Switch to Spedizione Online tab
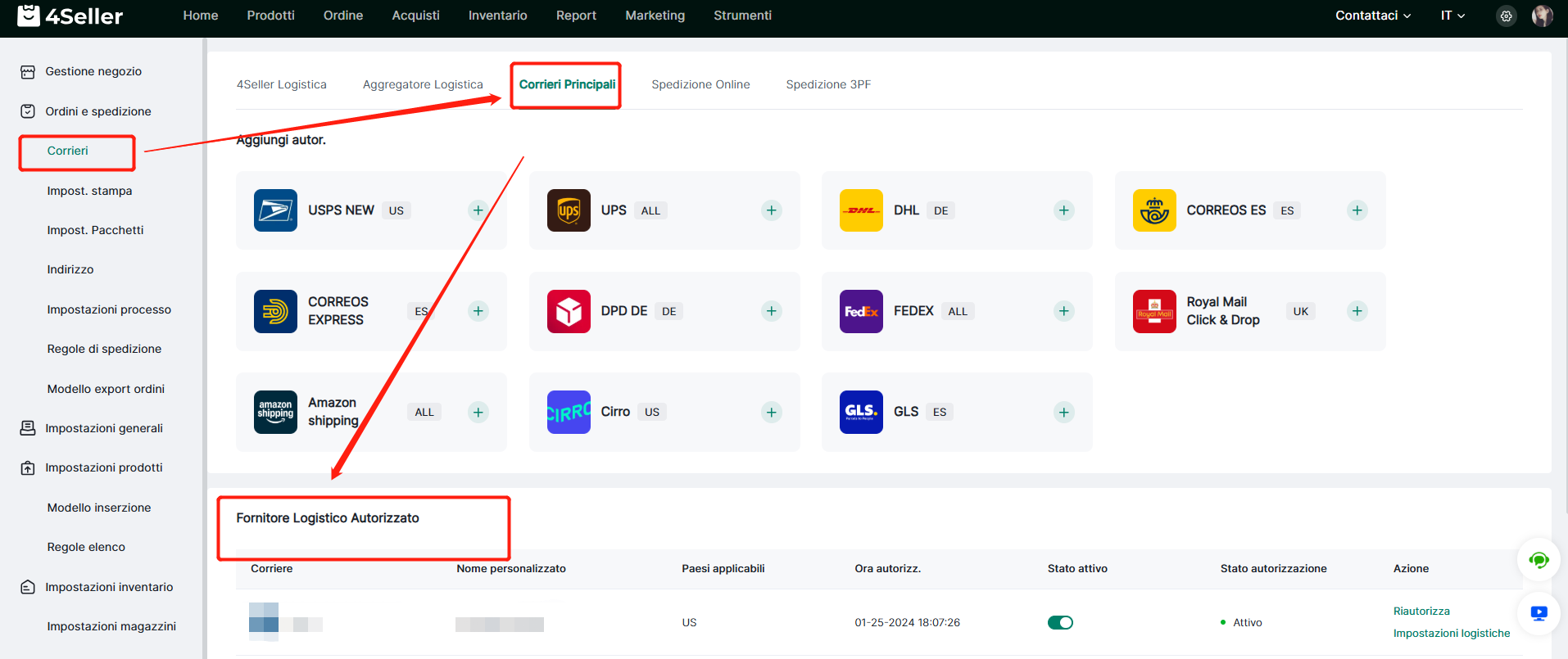 pos(700,84)
